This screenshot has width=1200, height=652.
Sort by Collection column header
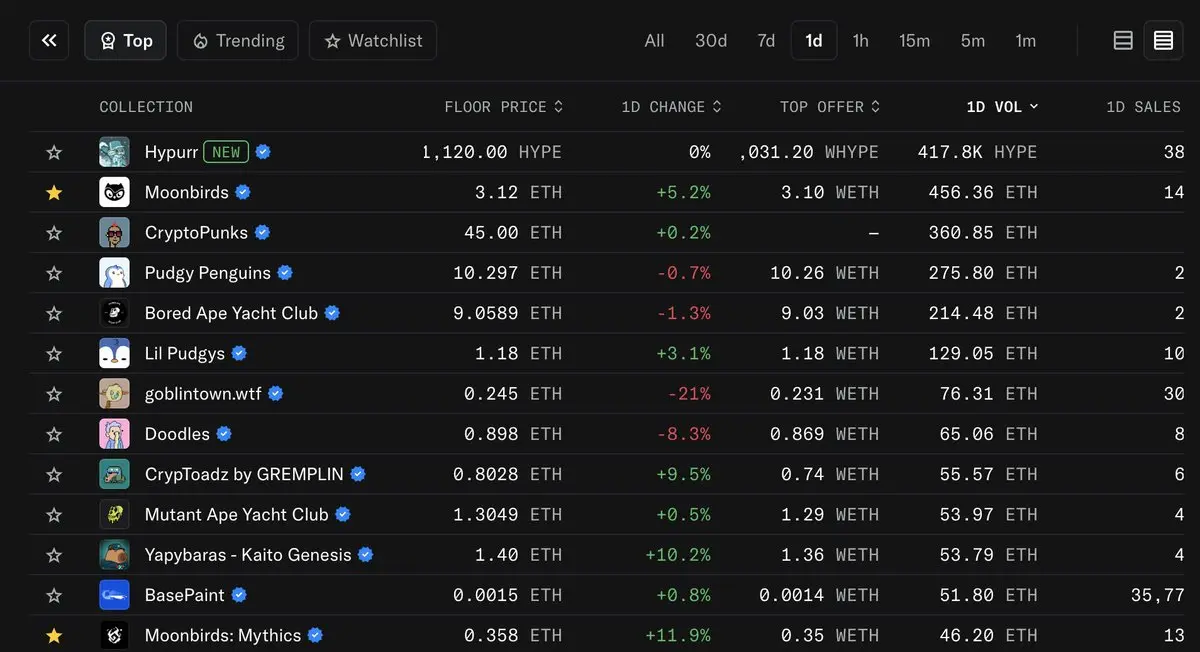[146, 107]
